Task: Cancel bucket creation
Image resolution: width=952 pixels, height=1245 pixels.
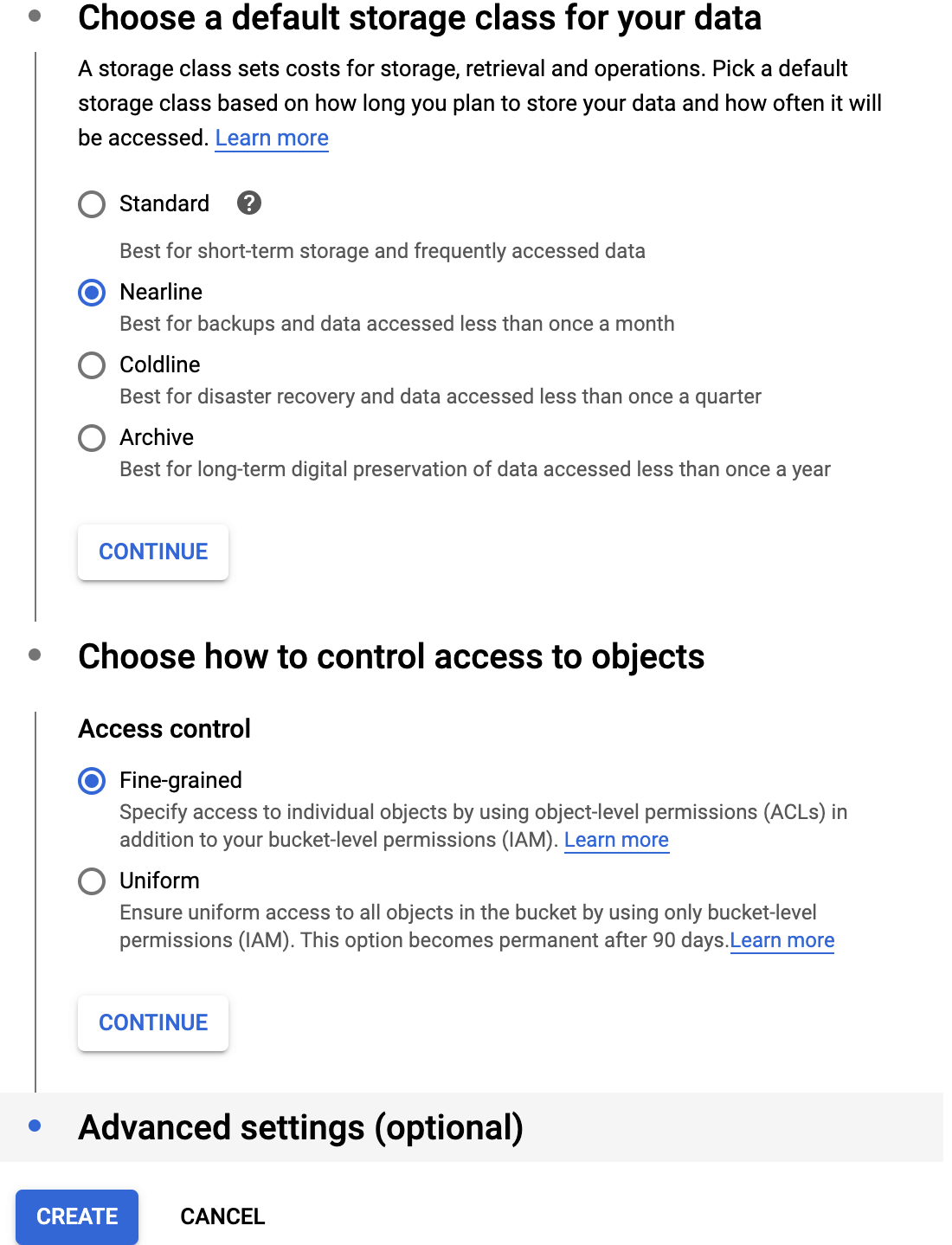Action: [222, 1216]
